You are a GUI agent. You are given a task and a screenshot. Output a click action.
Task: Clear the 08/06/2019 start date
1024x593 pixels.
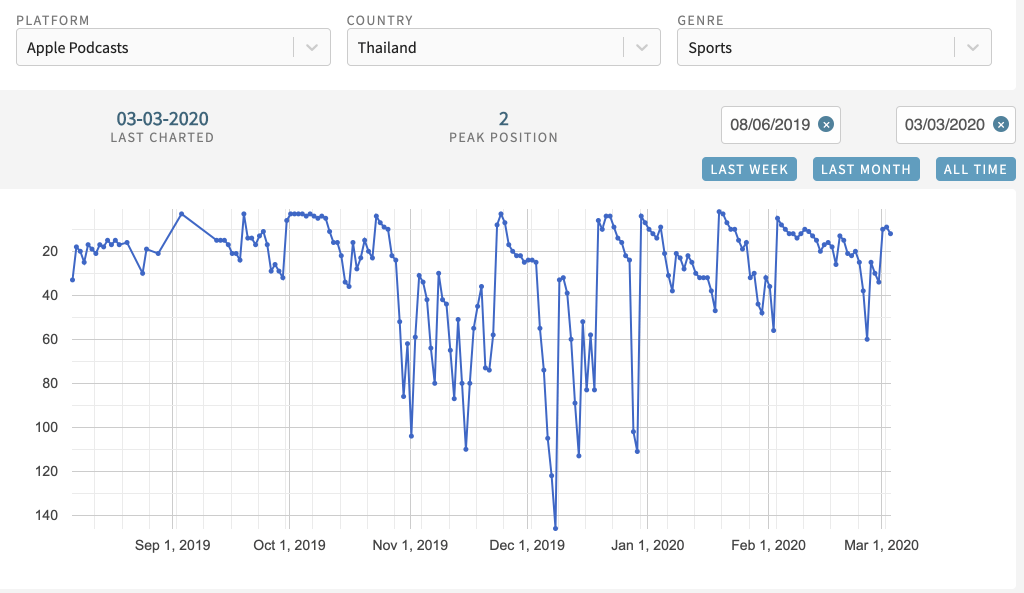point(825,124)
